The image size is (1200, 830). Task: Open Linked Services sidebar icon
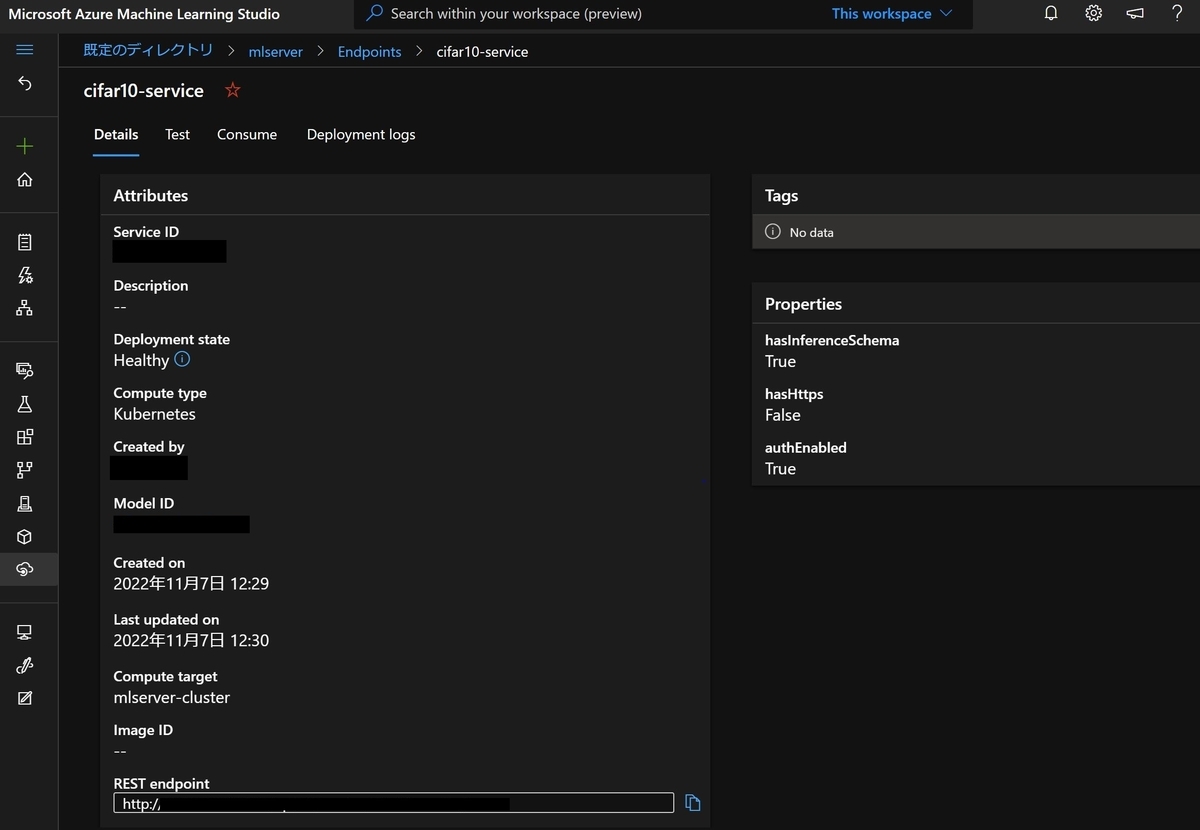(25, 666)
